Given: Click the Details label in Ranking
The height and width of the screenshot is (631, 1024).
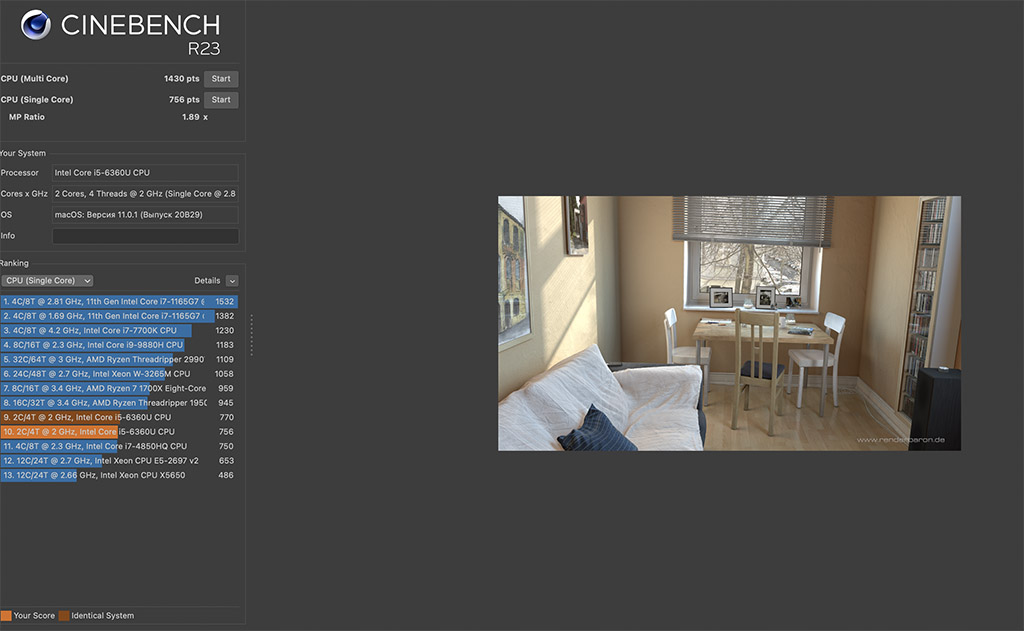Looking at the screenshot, I should coord(207,281).
